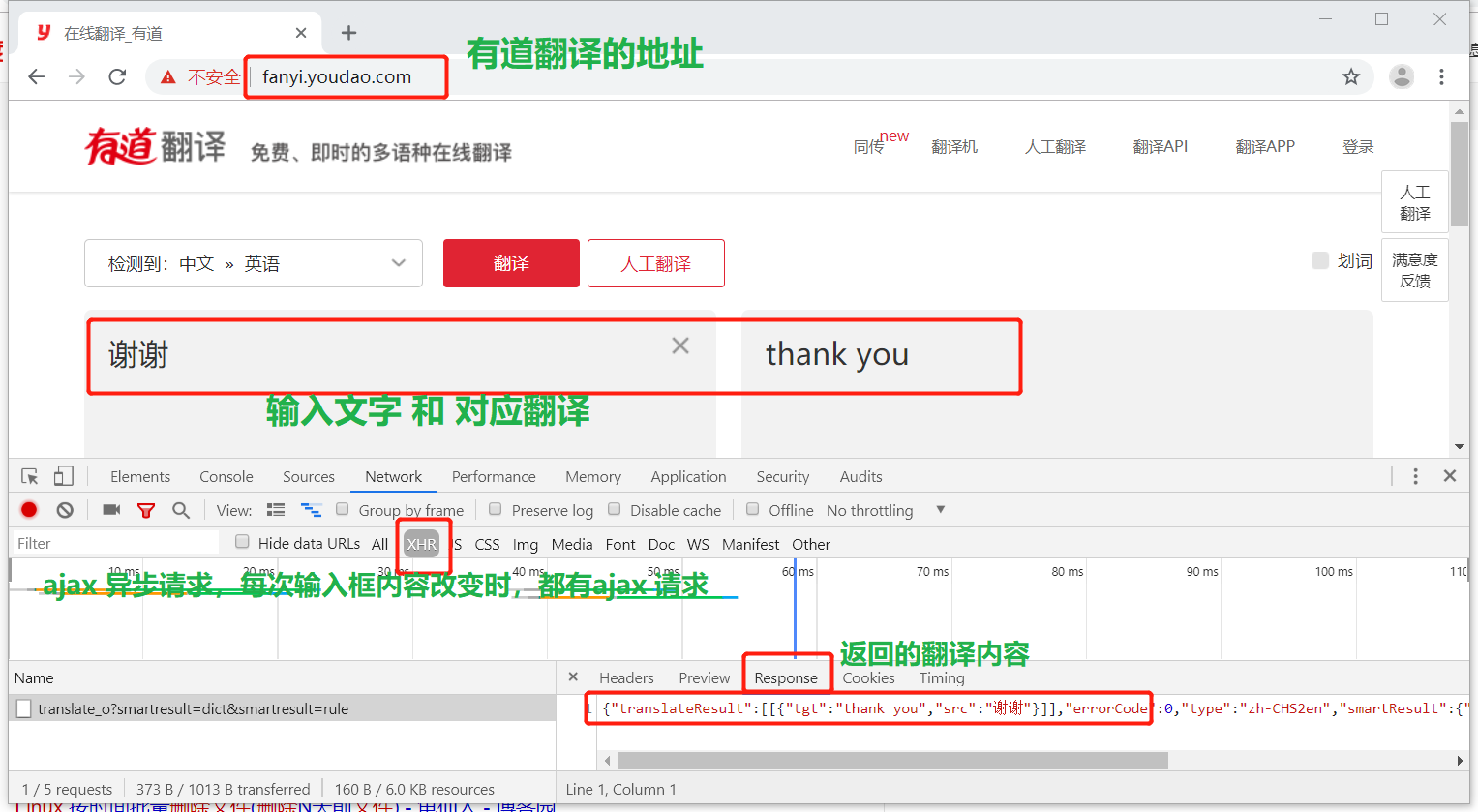Click the 满意度反馈 side button
Image resolution: width=1478 pixels, height=812 pixels.
pyautogui.click(x=1415, y=270)
